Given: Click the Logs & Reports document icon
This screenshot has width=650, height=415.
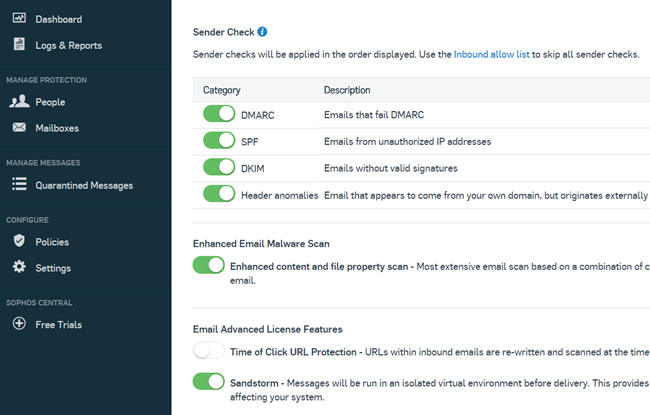Looking at the screenshot, I should click(x=18, y=45).
